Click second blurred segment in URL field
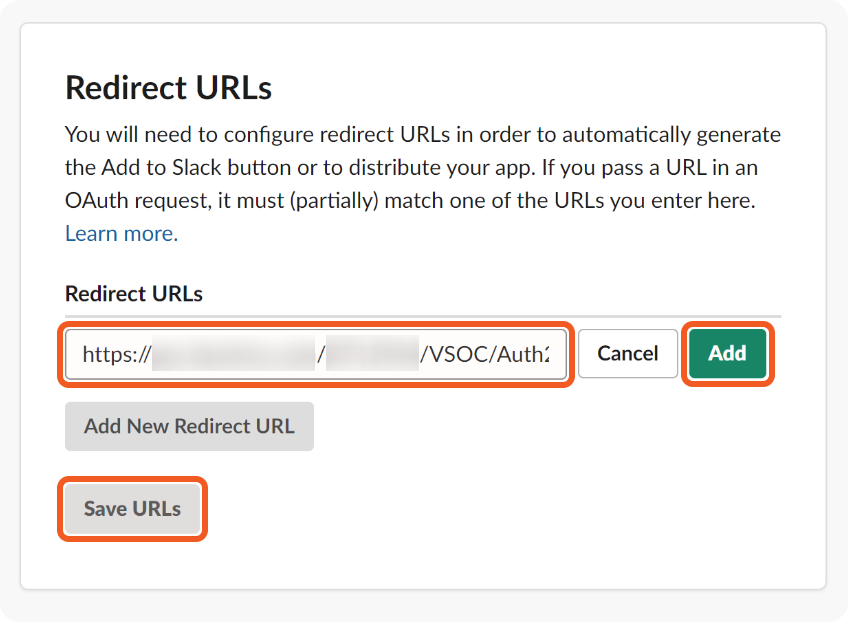This screenshot has height=622, width=848. [372, 354]
